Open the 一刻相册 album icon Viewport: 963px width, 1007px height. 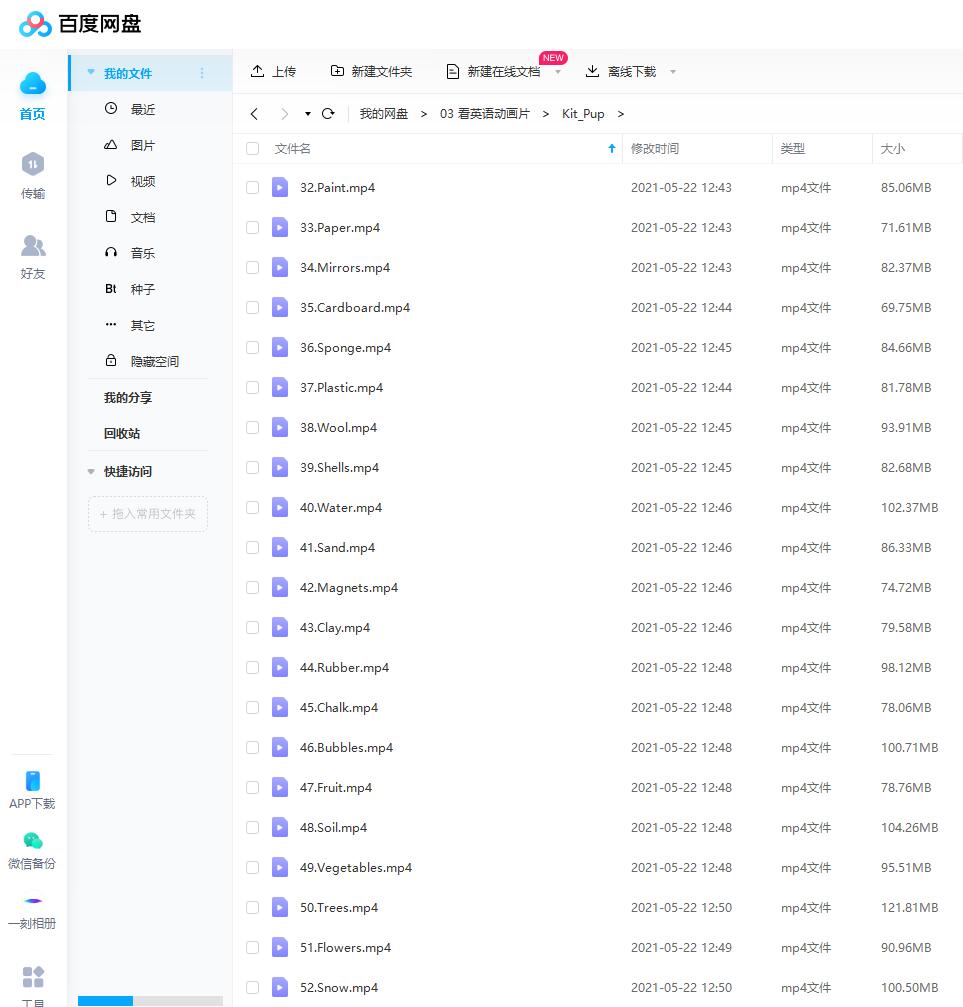pos(33,901)
